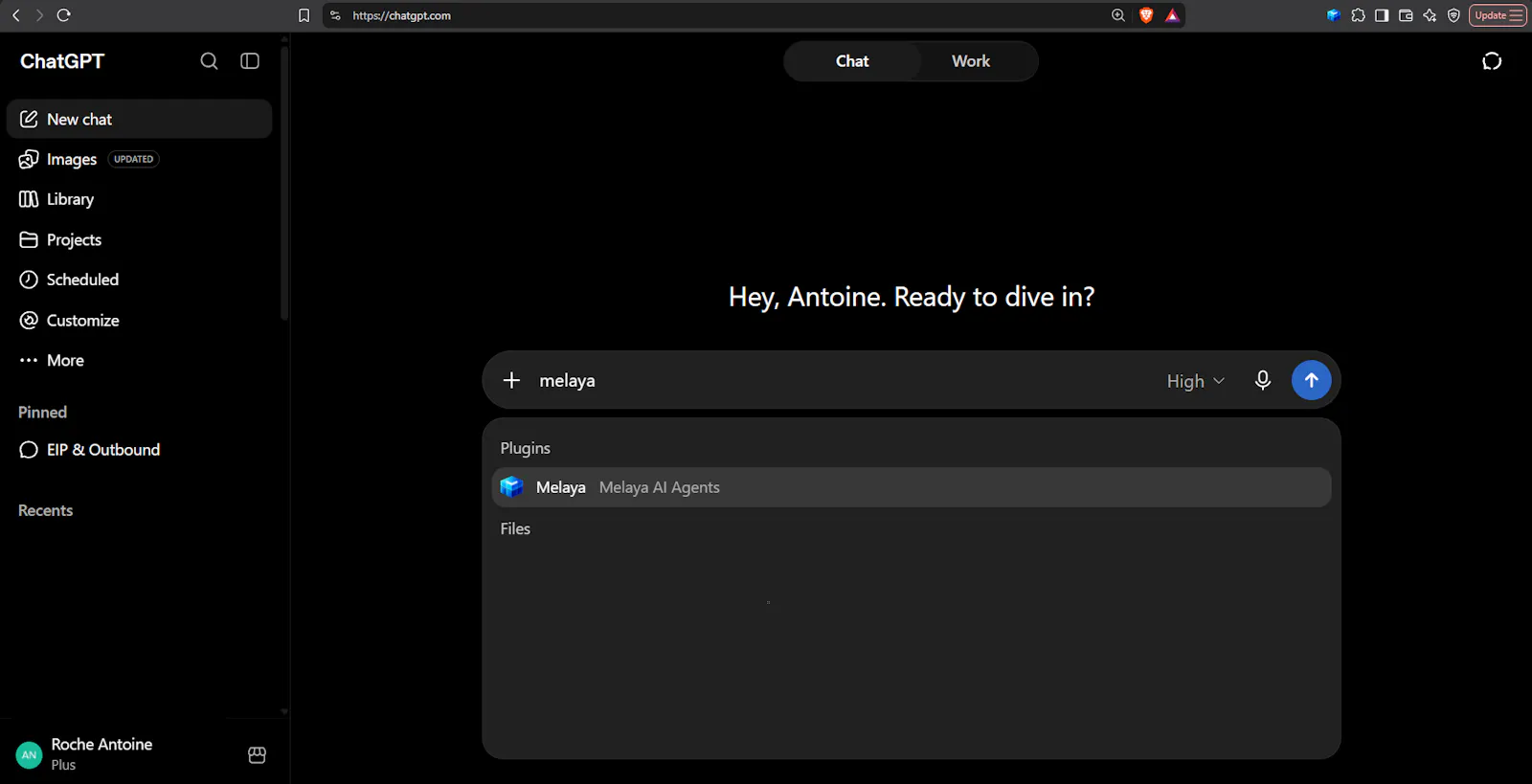1532x784 pixels.
Task: Open the ChatGPT search icon
Action: 209,61
